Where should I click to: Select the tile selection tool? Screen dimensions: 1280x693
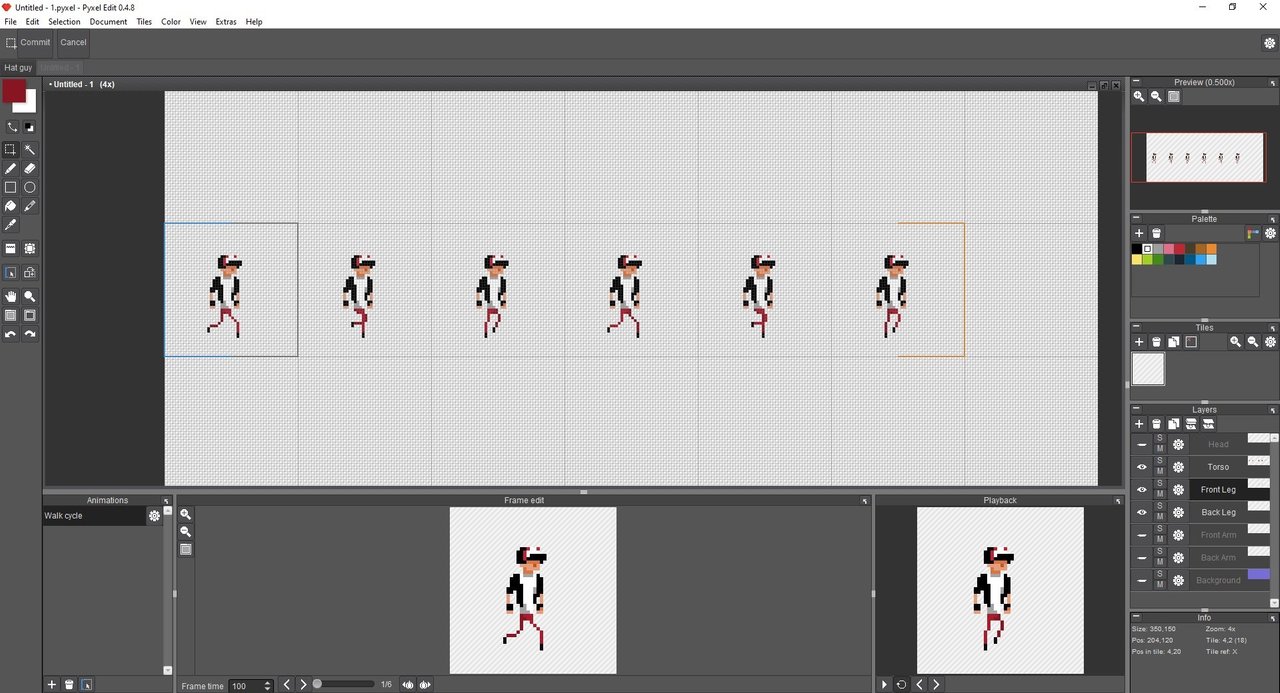29,249
